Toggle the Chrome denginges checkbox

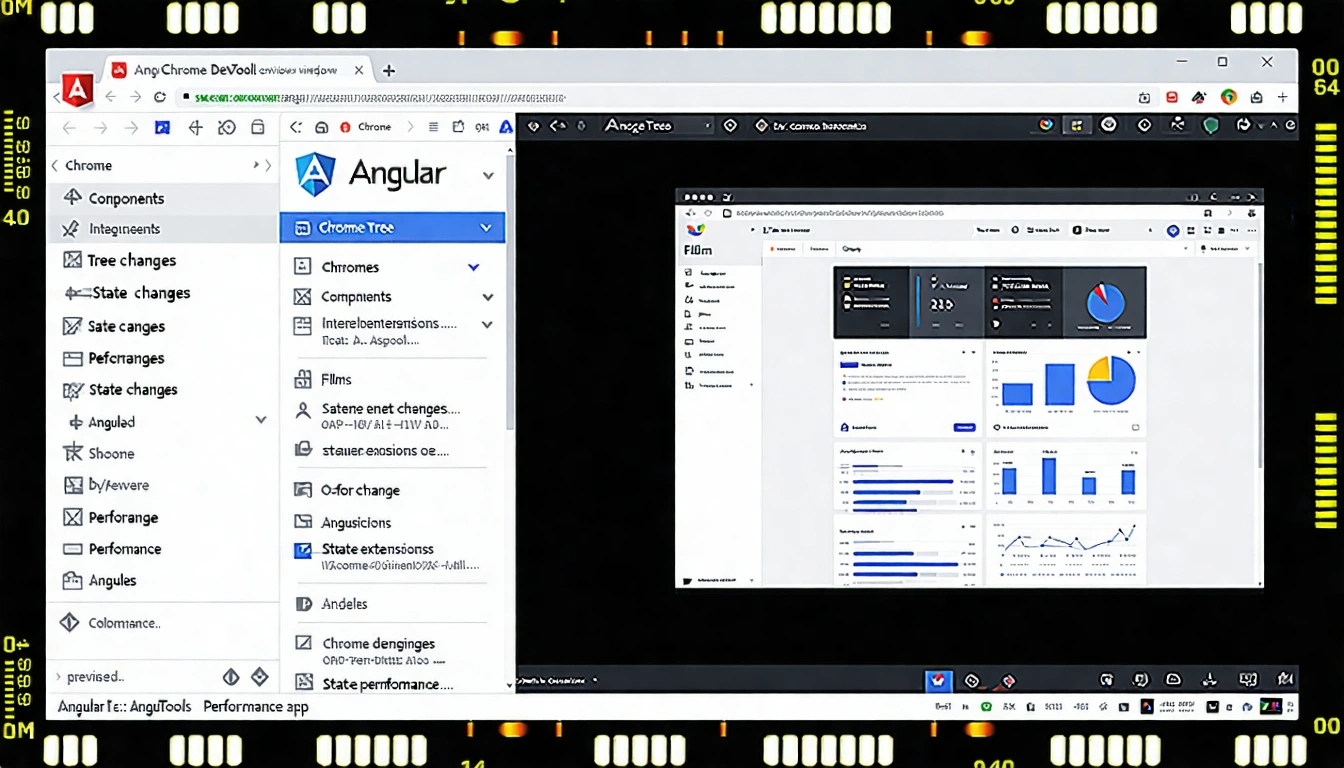(303, 644)
